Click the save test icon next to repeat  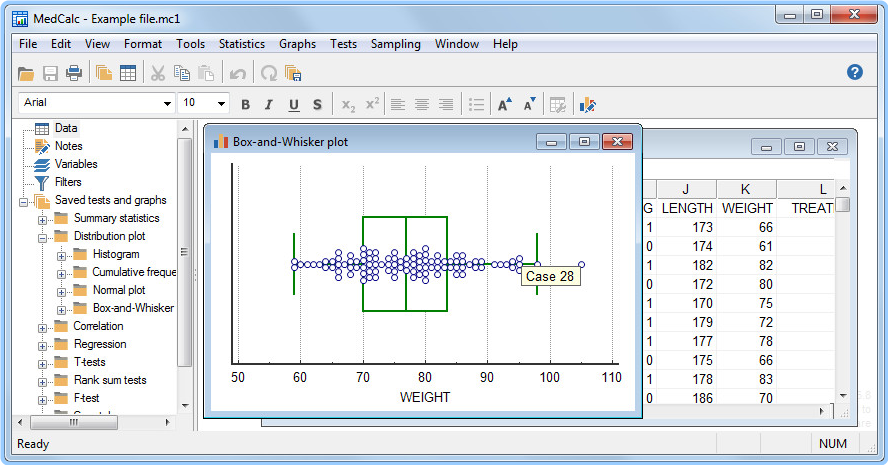(293, 74)
